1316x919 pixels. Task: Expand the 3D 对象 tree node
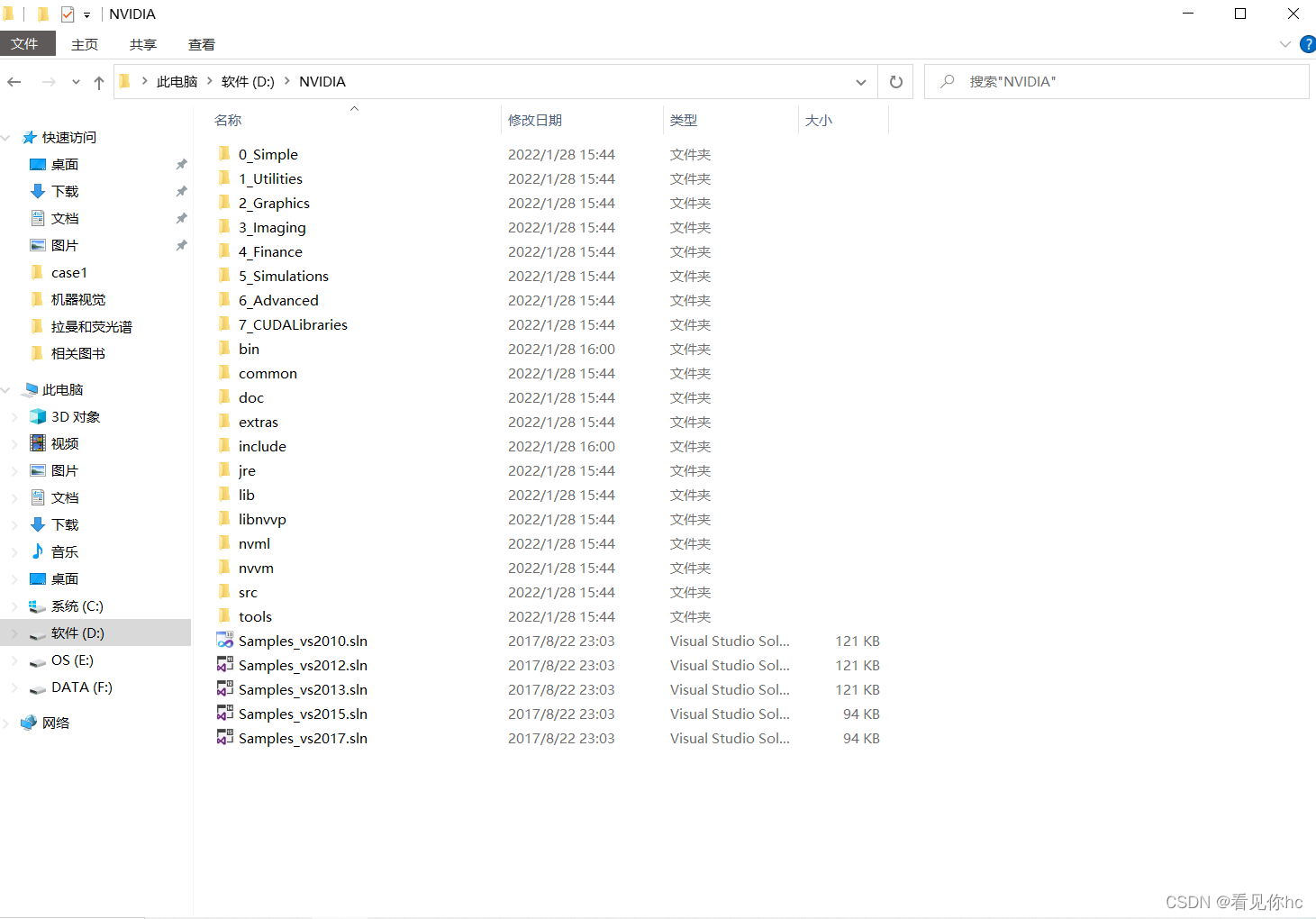14,417
